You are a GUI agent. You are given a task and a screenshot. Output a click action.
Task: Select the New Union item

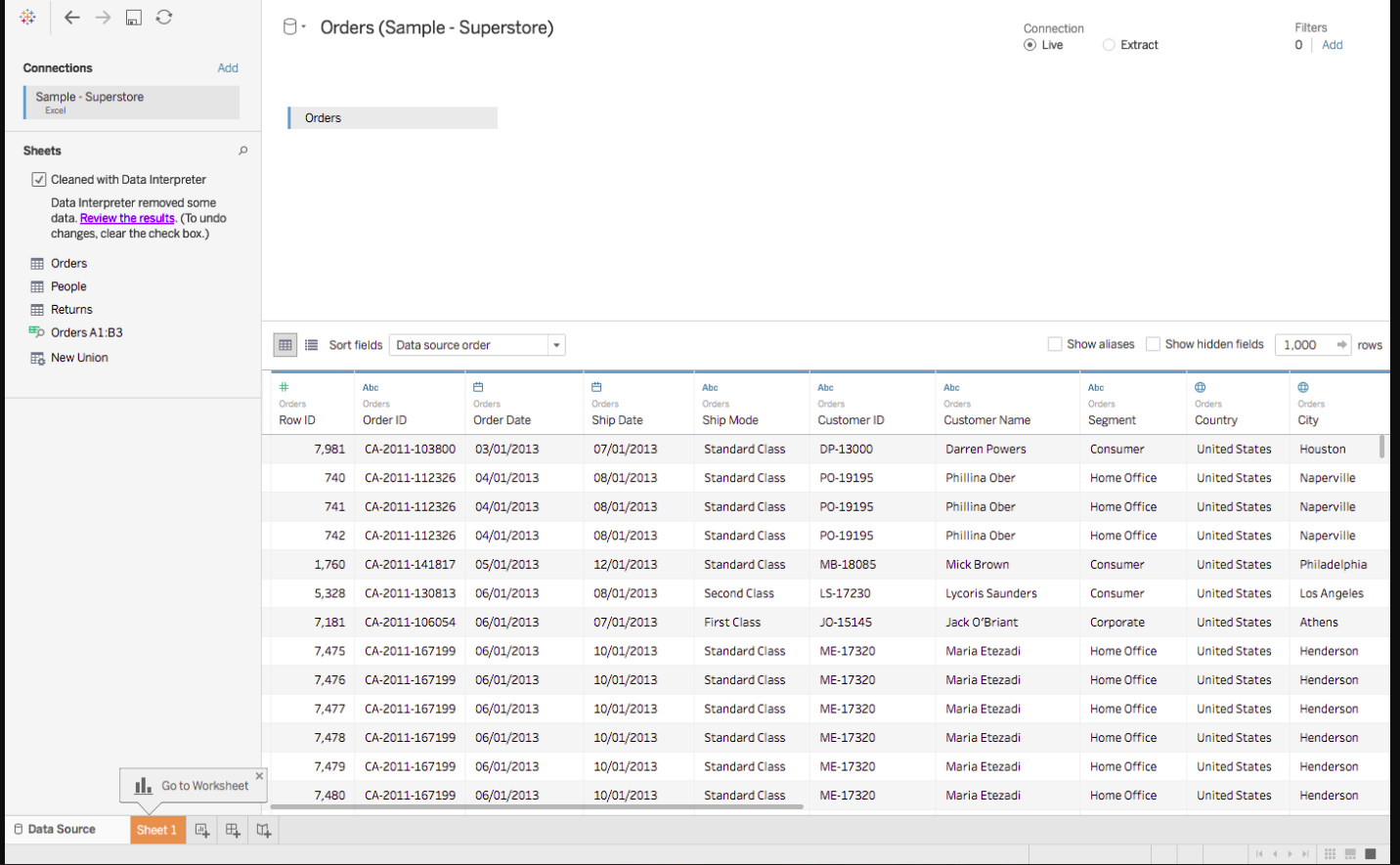[79, 358]
